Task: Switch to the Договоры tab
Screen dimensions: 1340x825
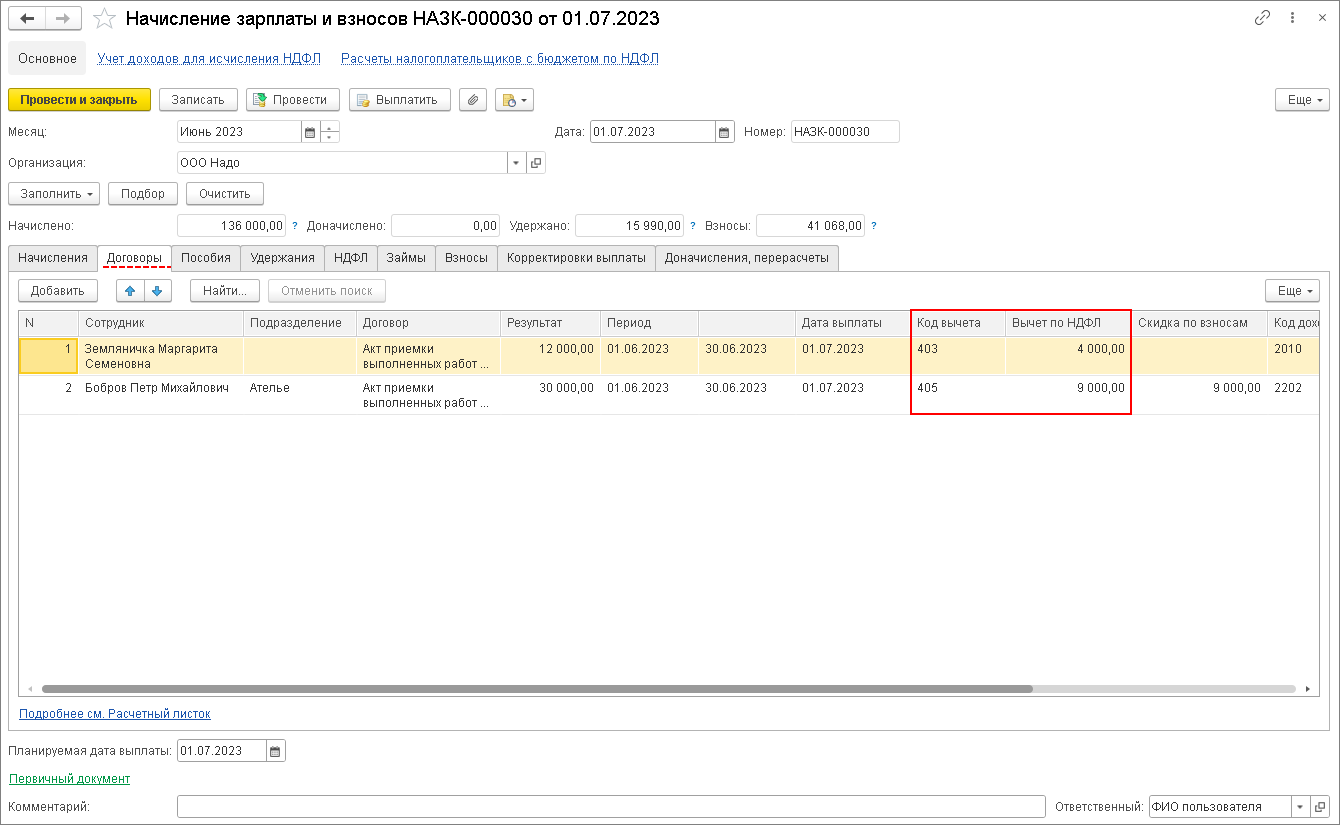Action: click(134, 258)
